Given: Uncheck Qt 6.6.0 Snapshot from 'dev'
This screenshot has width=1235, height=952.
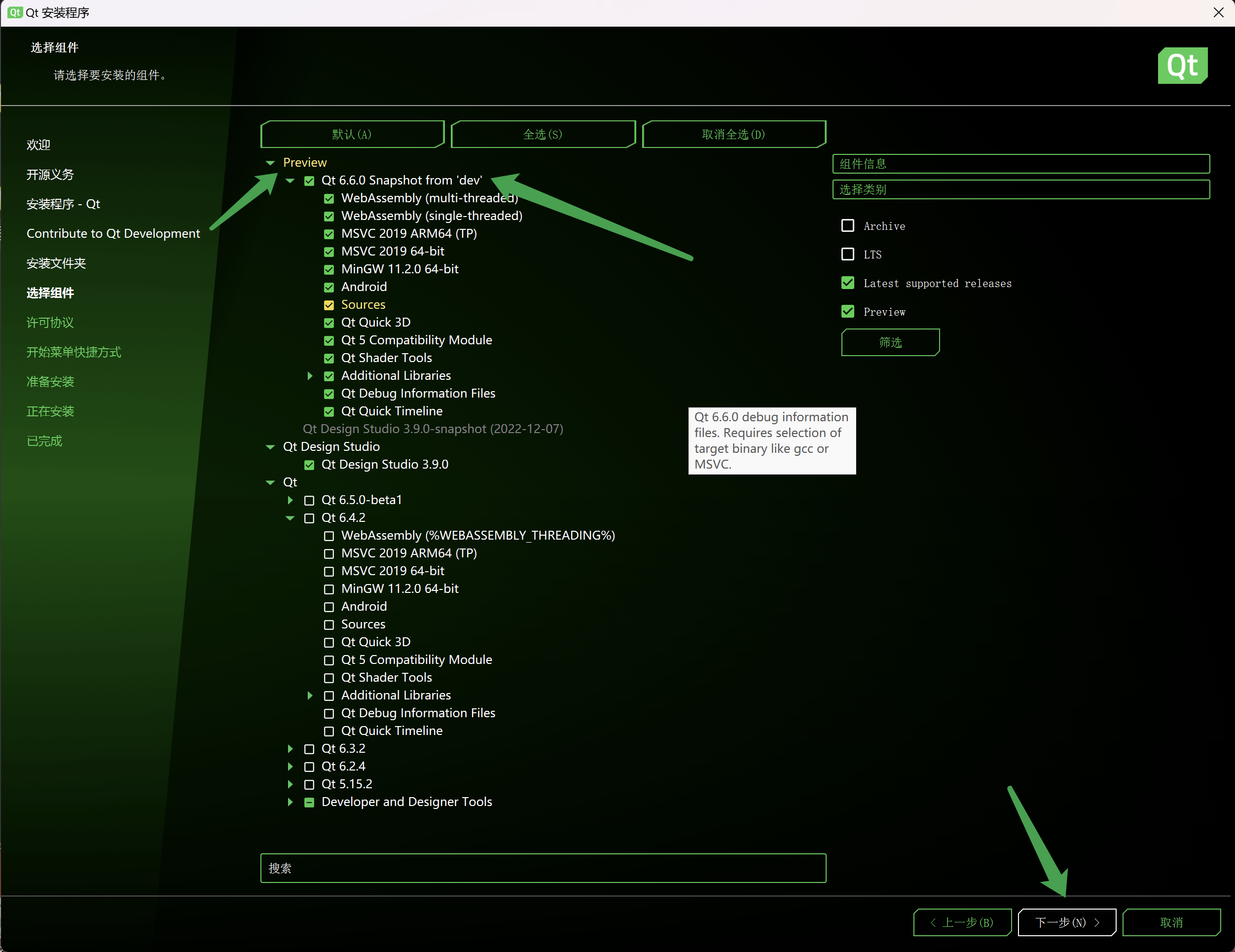Looking at the screenshot, I should (x=309, y=181).
